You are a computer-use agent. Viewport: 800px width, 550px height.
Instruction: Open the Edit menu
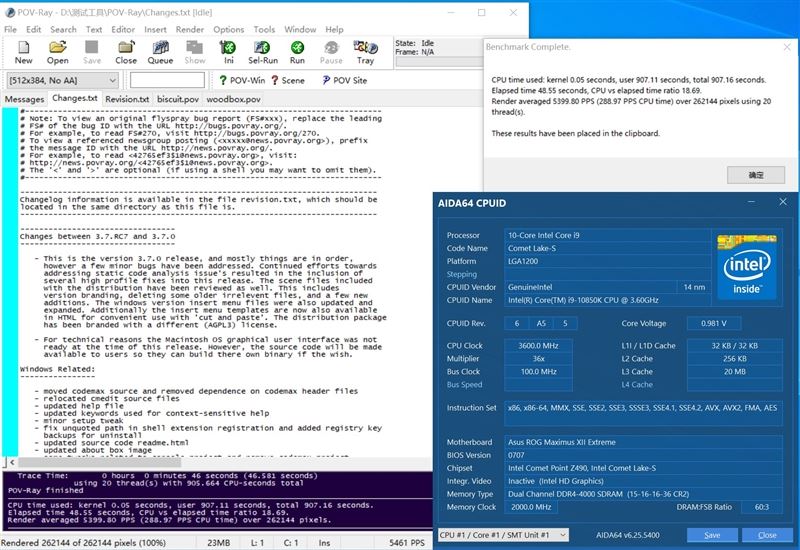click(34, 30)
